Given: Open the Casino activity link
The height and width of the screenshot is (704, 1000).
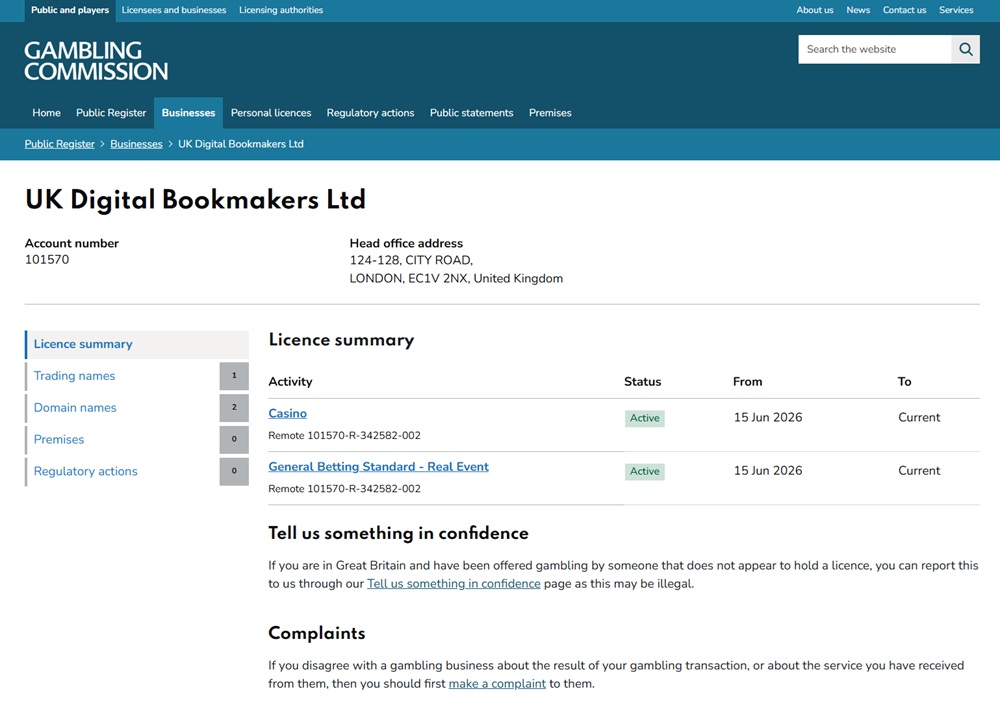Looking at the screenshot, I should pos(288,414).
